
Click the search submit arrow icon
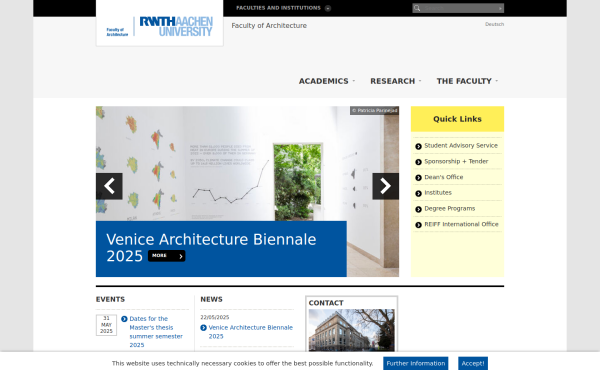pyautogui.click(x=500, y=8)
